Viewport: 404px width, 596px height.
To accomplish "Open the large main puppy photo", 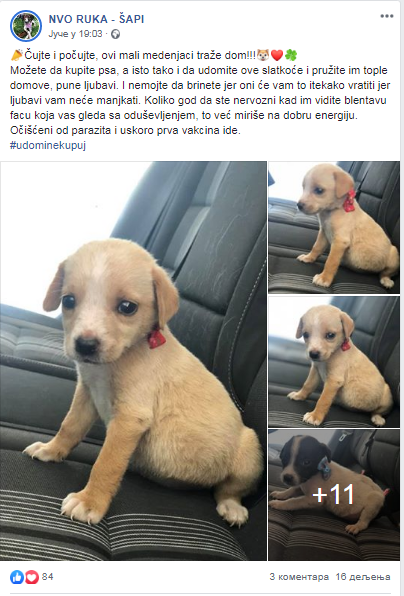I will coord(133,361).
